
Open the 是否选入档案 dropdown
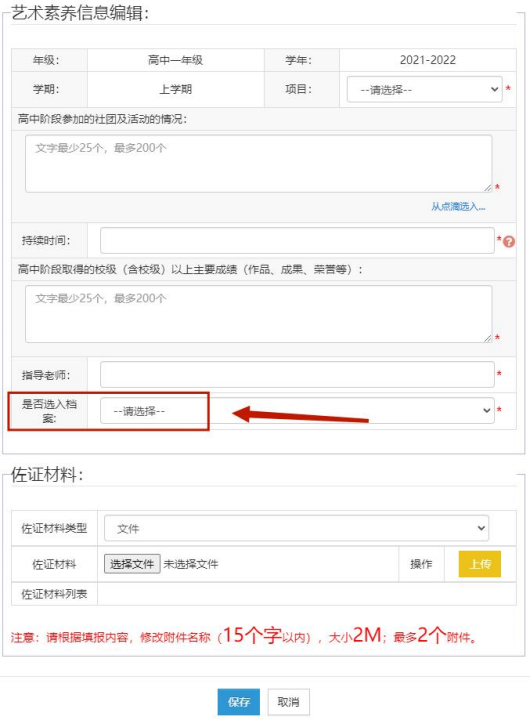click(297, 410)
